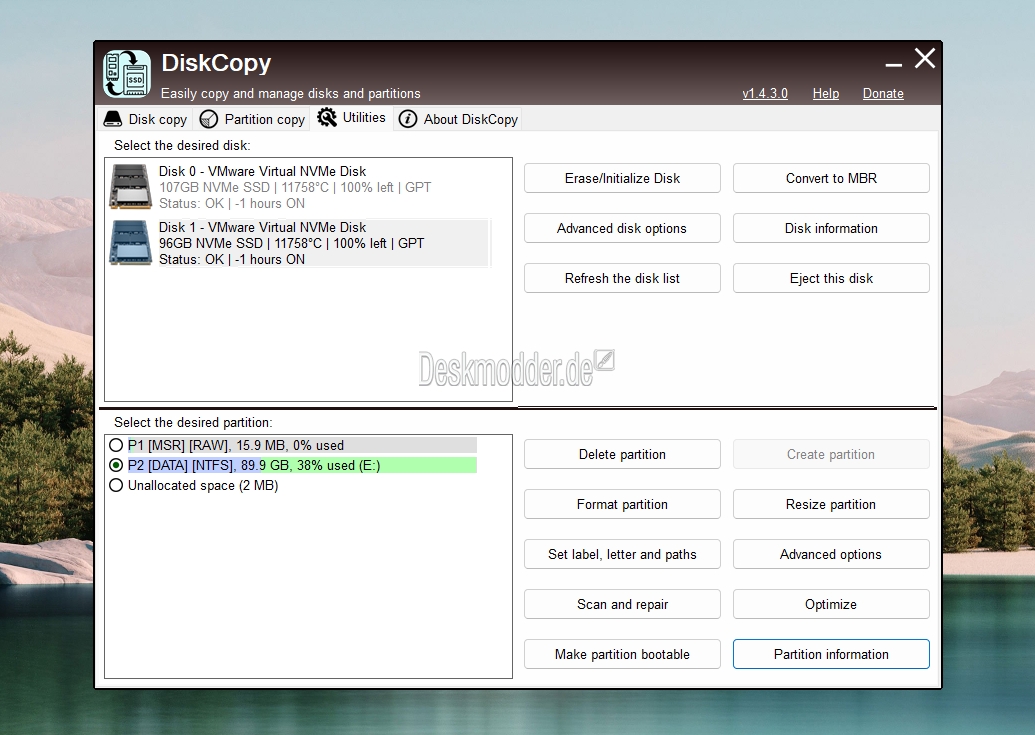Switch to the Partition copy tab
The height and width of the screenshot is (735, 1035).
tap(252, 119)
